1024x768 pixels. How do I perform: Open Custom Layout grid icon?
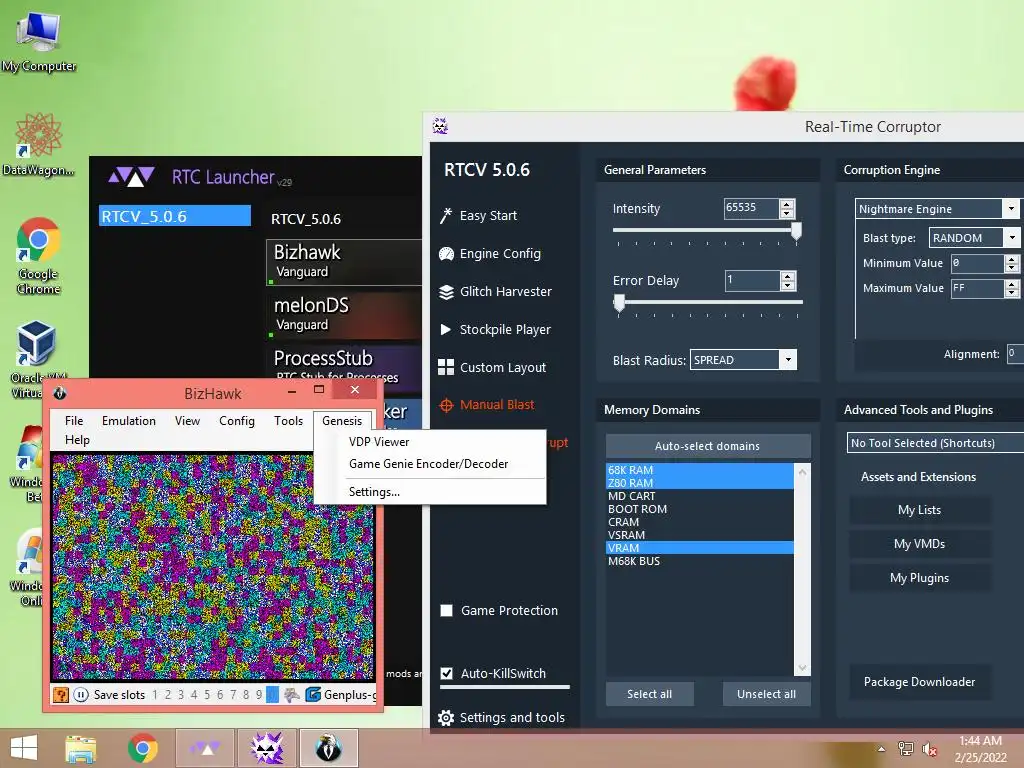[x=446, y=367]
